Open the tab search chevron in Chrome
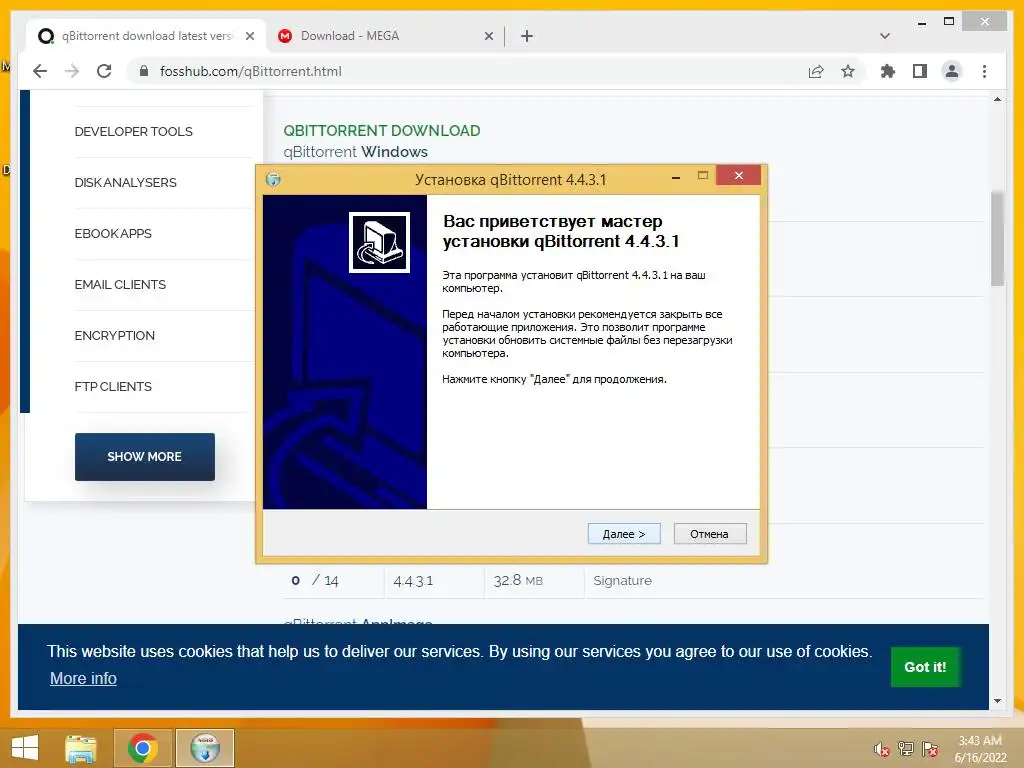The image size is (1024, 768). point(885,36)
